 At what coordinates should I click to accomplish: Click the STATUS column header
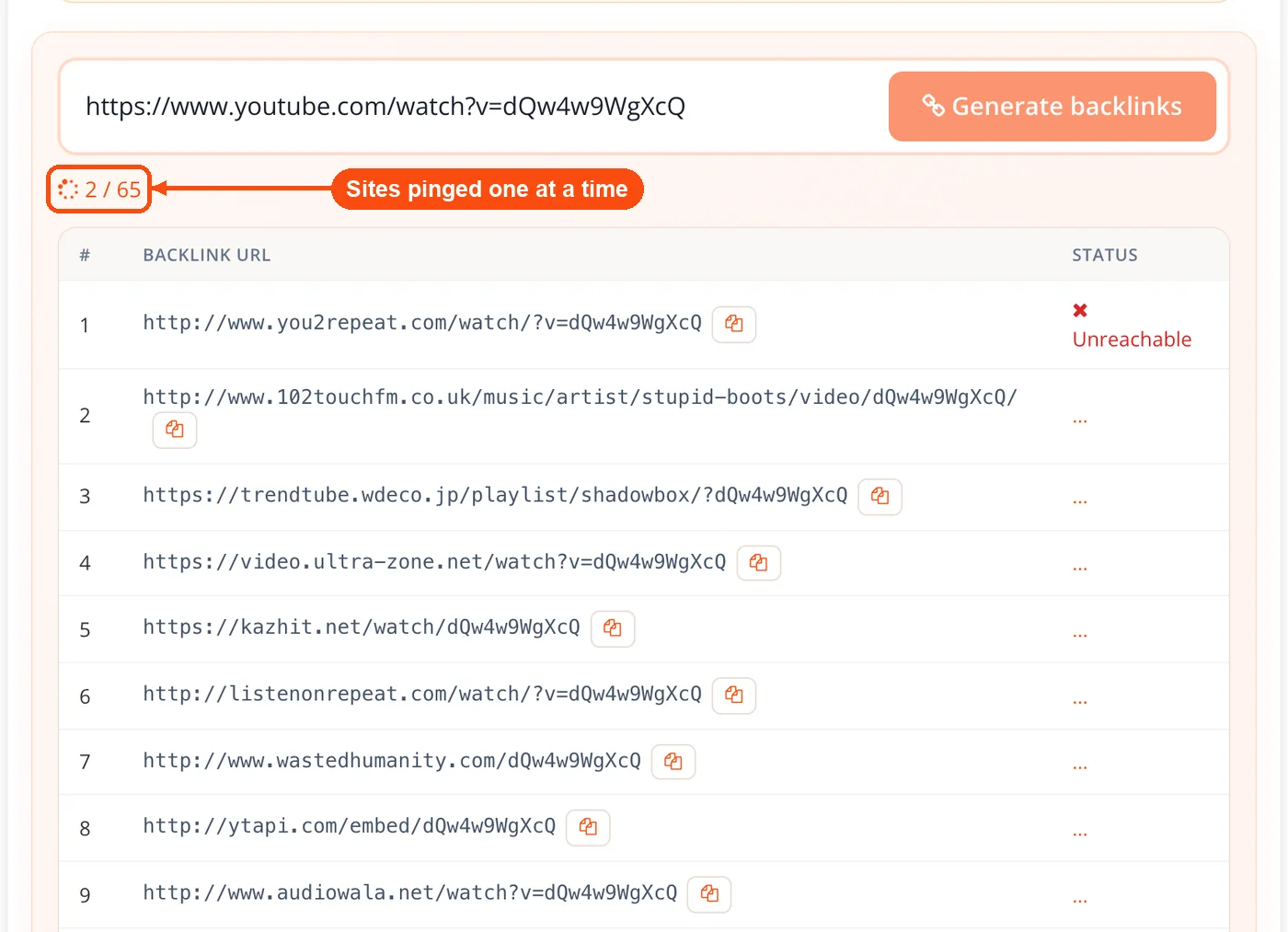pos(1105,255)
